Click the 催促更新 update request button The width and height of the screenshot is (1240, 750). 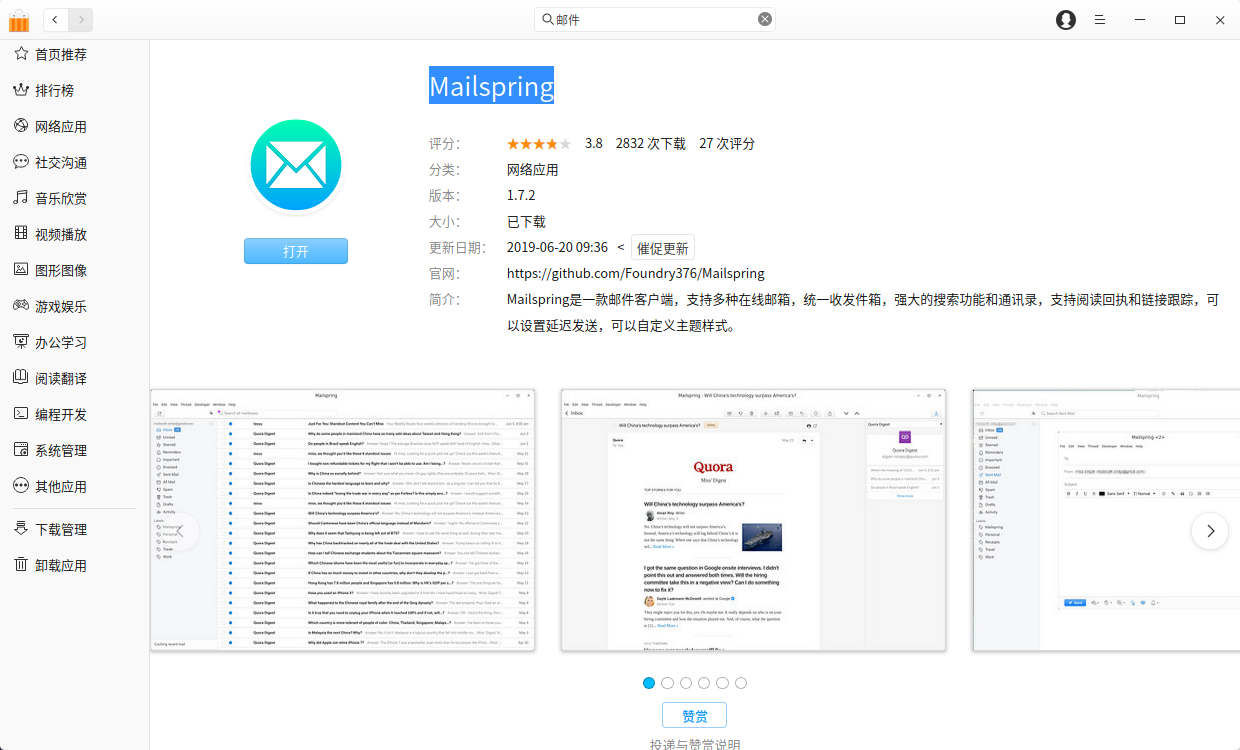coord(662,247)
